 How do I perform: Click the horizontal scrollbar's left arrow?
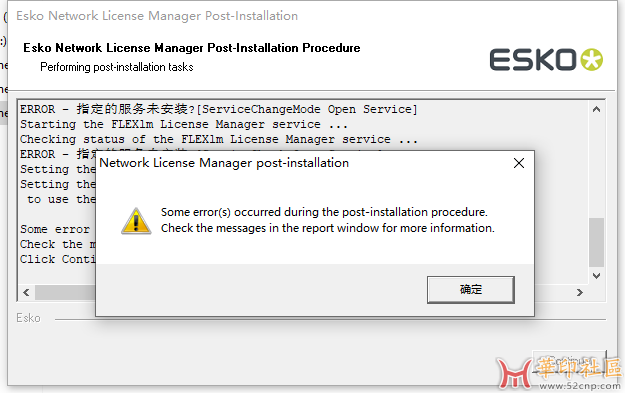coord(26,293)
